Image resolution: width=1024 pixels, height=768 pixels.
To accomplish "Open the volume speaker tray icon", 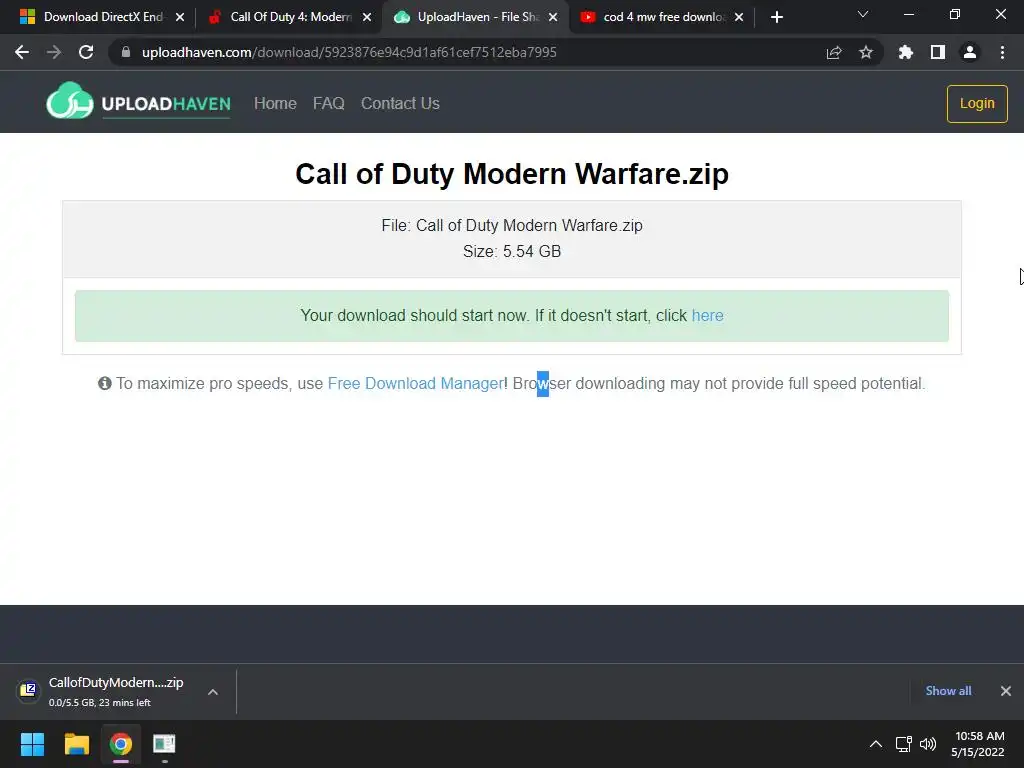I will [927, 744].
